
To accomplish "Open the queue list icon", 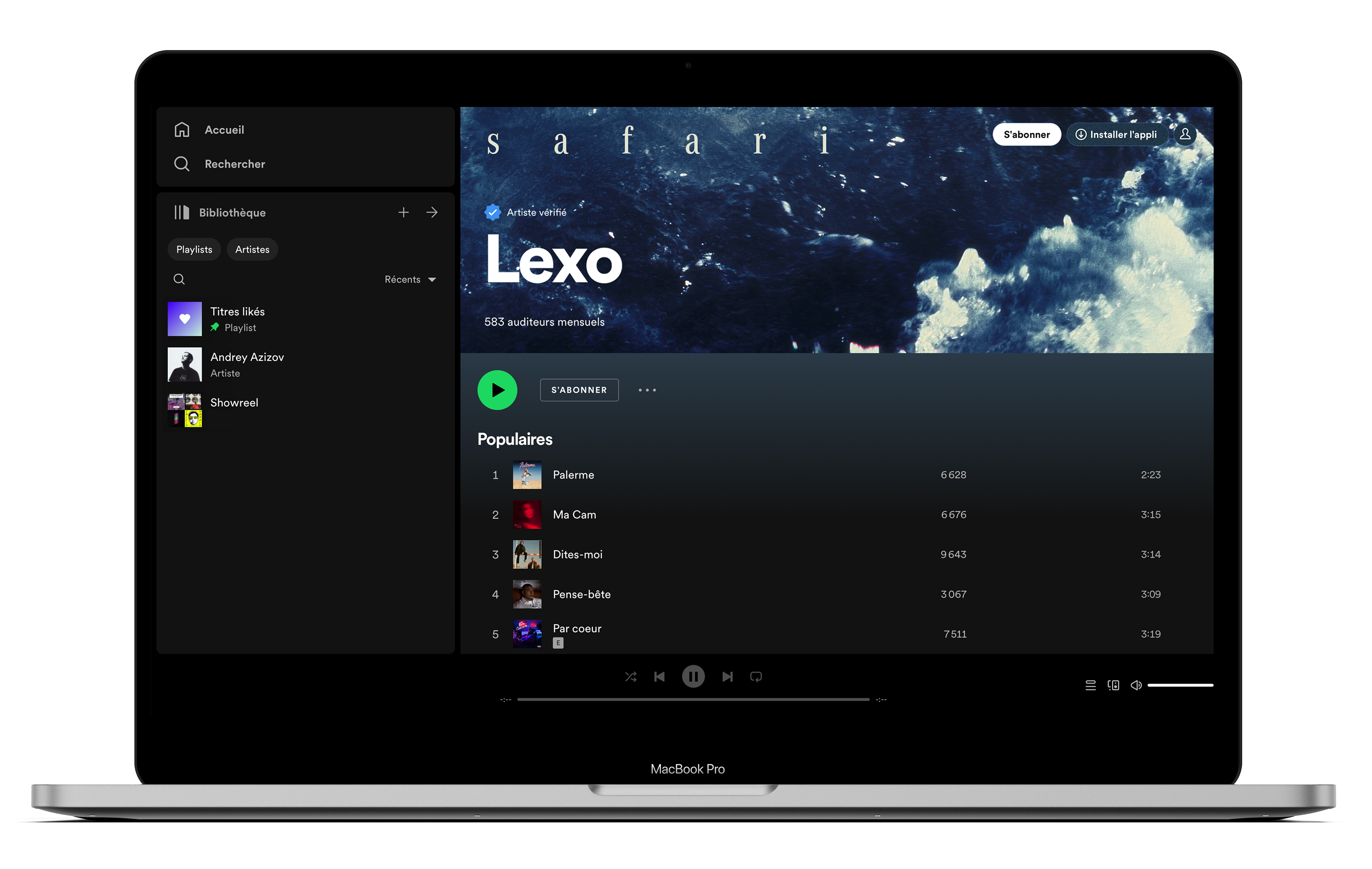I will (1090, 685).
